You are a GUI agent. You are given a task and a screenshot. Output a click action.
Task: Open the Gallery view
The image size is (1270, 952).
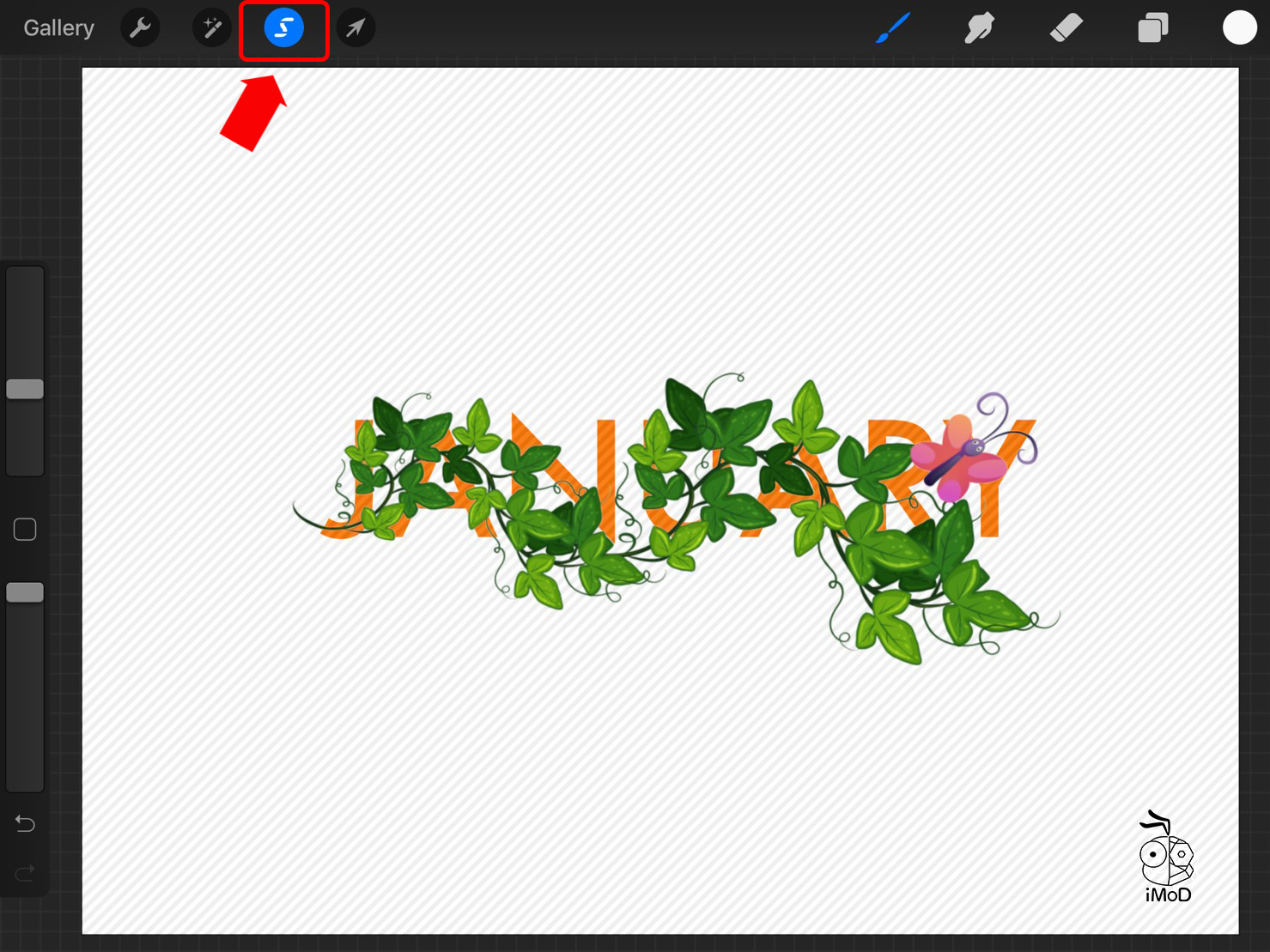58,28
